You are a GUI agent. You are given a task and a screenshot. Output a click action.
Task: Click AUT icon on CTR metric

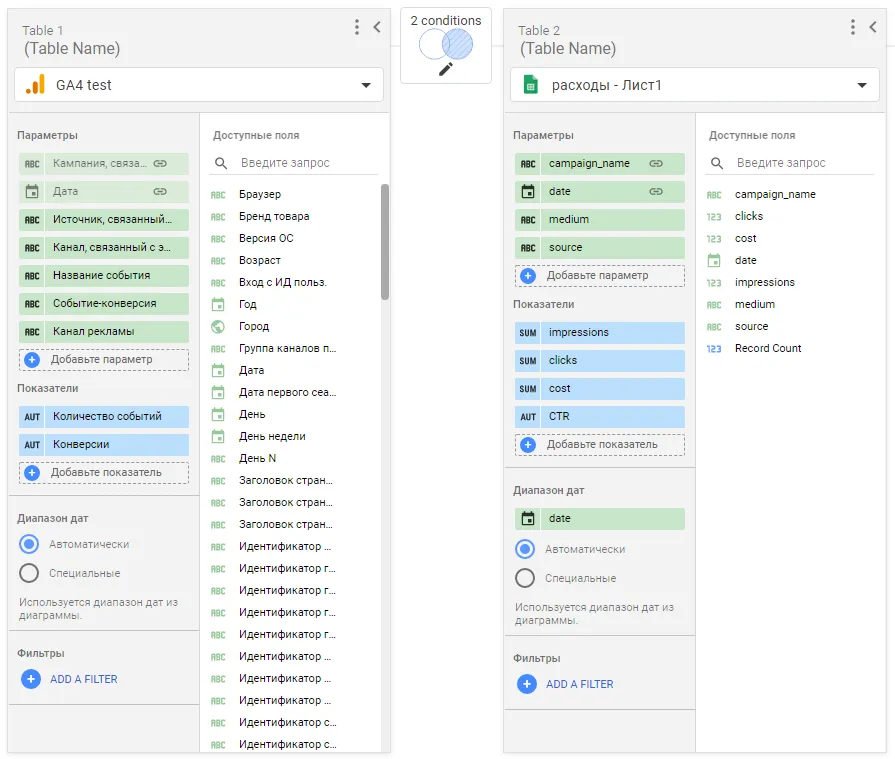coord(528,417)
